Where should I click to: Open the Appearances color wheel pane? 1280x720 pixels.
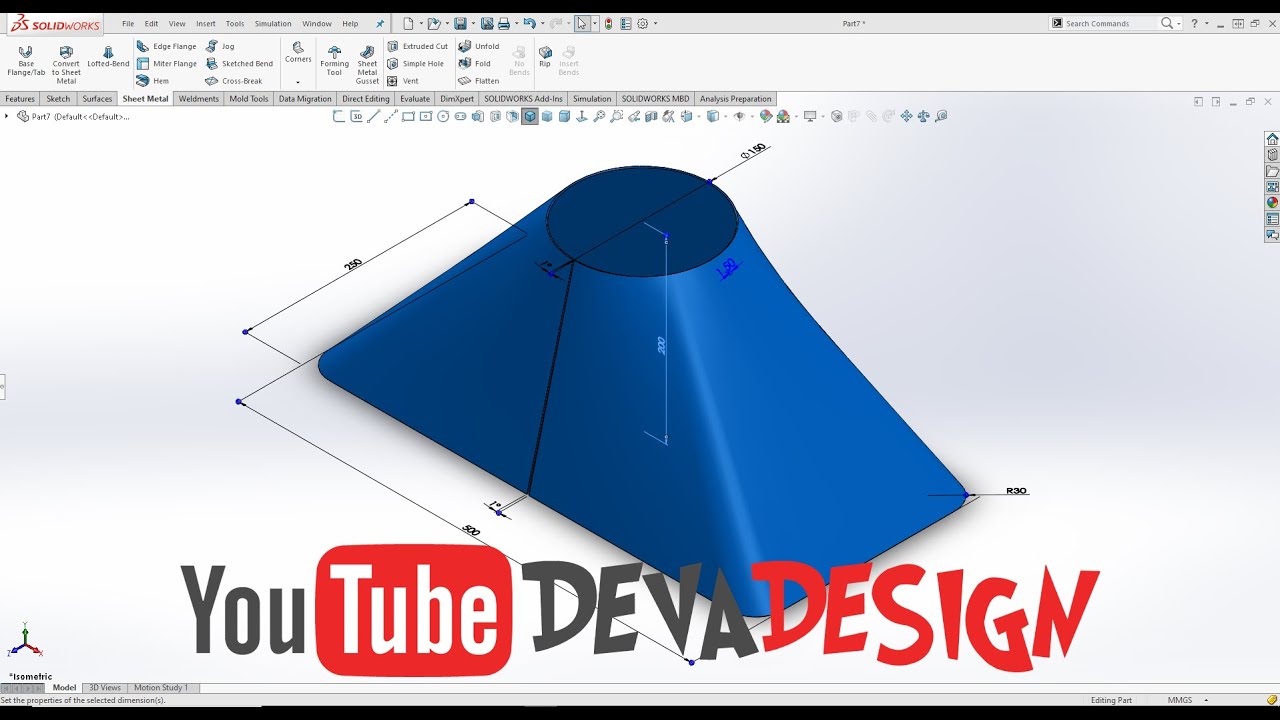point(1272,203)
